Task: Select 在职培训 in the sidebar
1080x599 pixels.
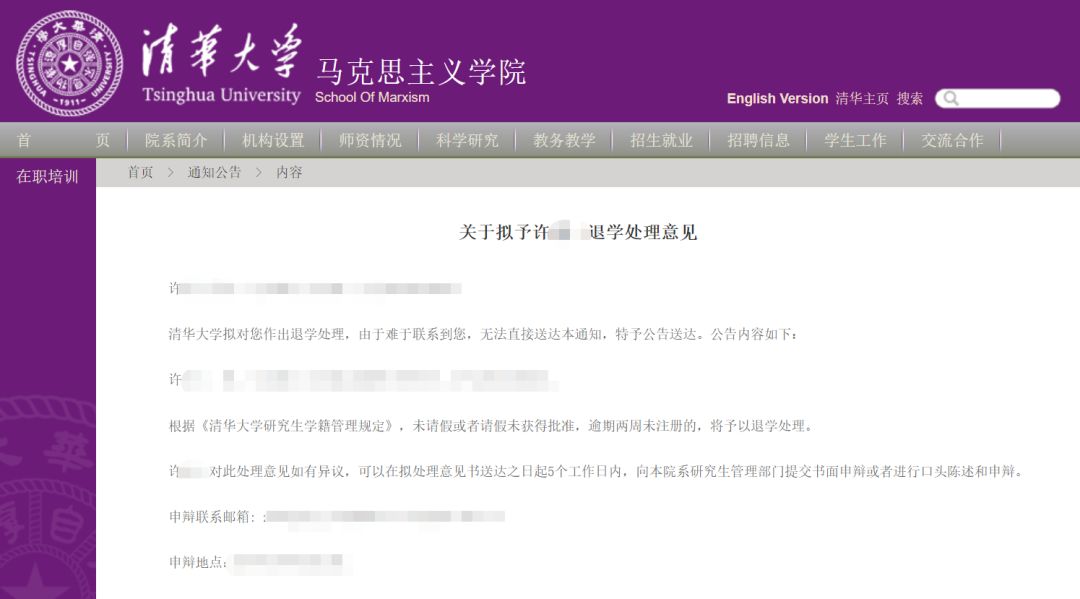Action: coord(48,176)
